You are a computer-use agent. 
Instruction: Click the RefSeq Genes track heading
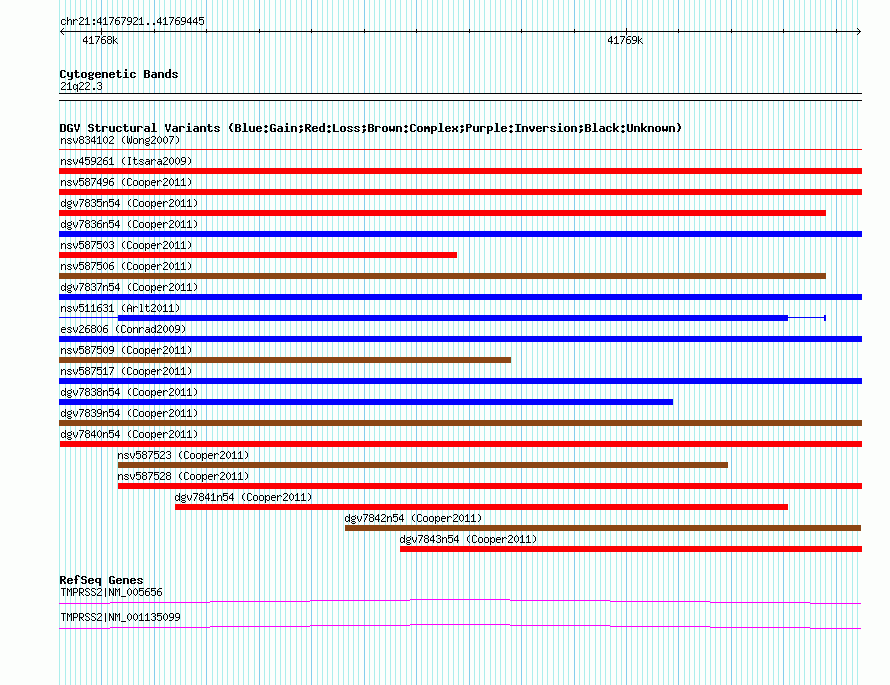click(x=101, y=580)
